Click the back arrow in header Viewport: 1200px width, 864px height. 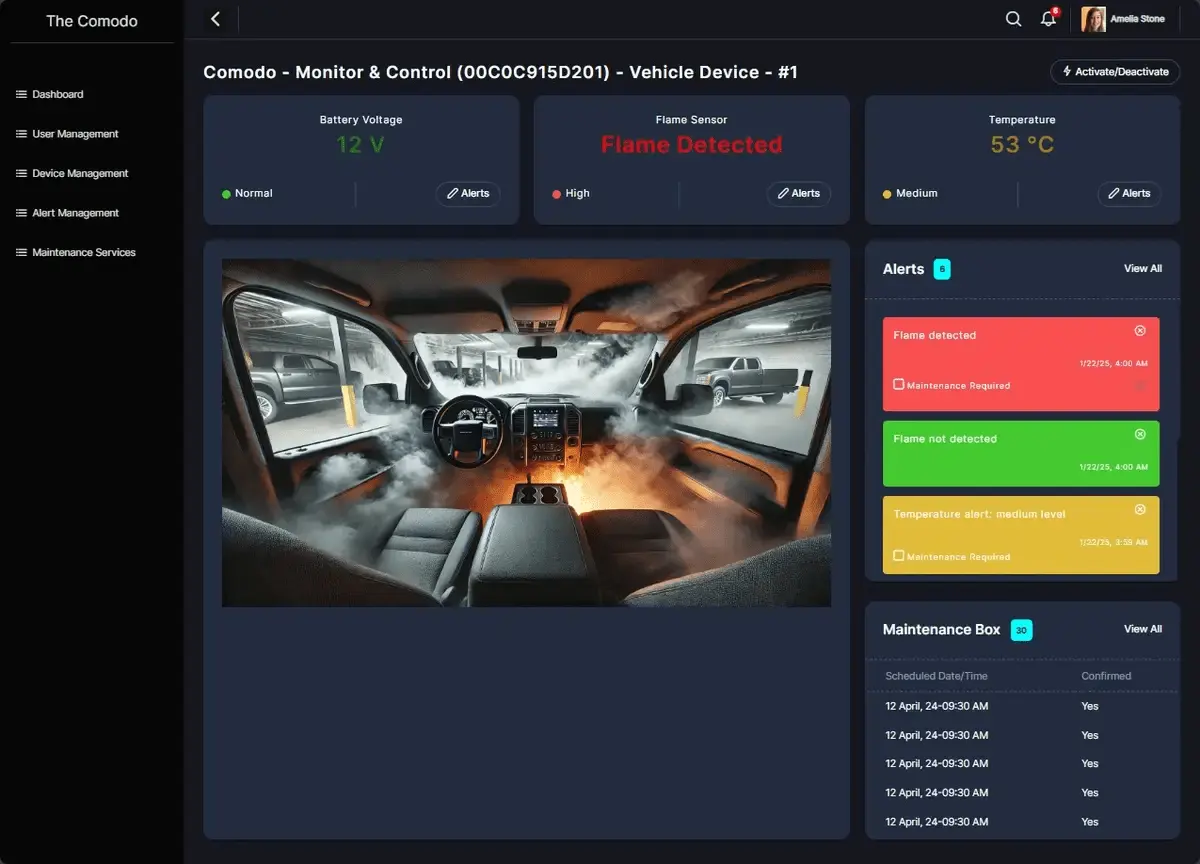tap(216, 19)
